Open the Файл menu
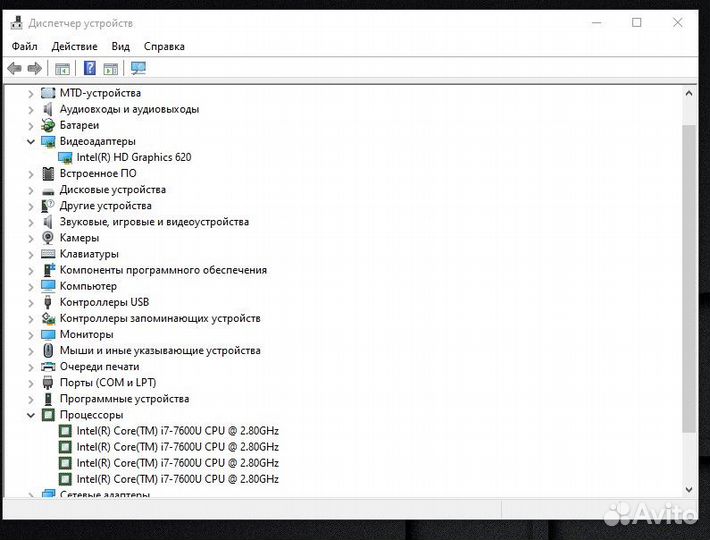This screenshot has width=710, height=540. click(24, 46)
